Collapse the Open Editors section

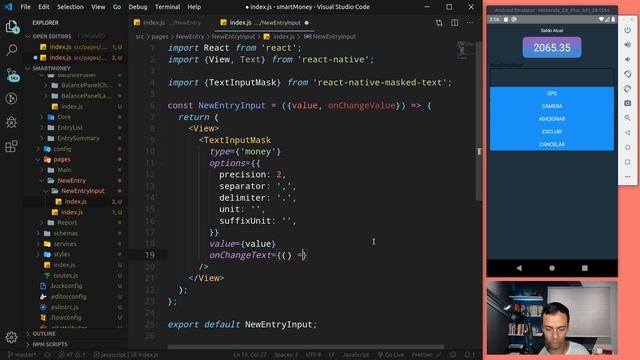pos(51,36)
